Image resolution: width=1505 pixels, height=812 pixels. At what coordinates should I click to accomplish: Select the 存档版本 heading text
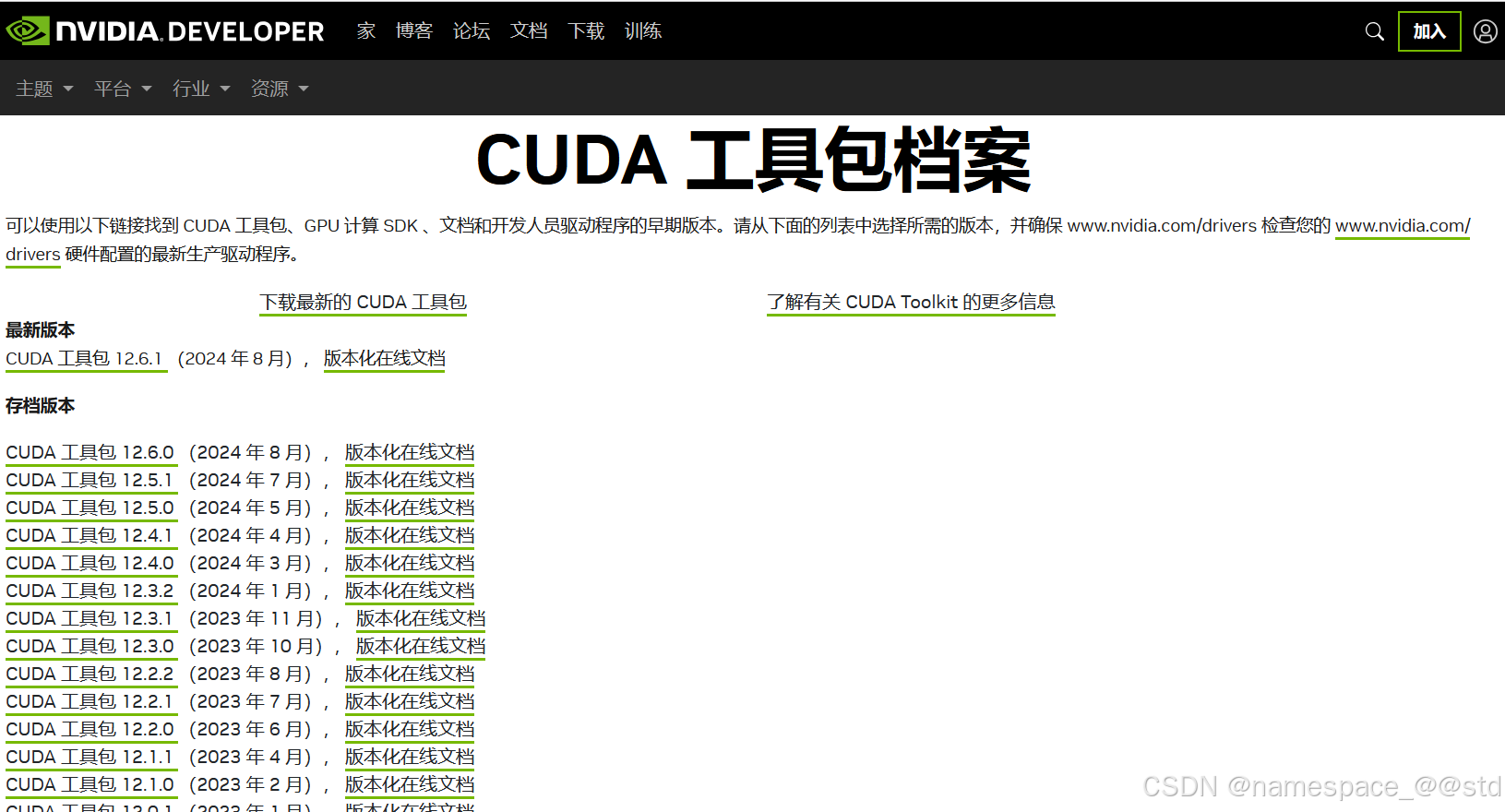(x=41, y=406)
